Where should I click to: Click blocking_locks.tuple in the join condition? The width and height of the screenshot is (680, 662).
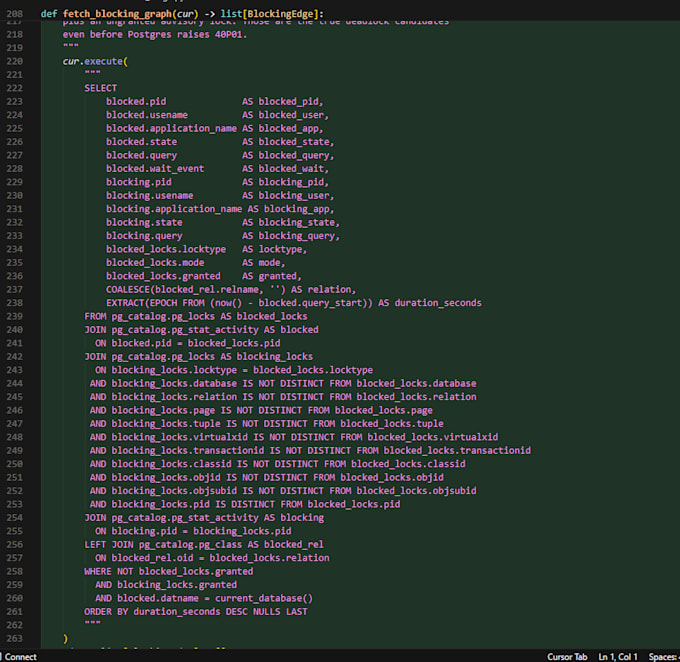coord(166,424)
